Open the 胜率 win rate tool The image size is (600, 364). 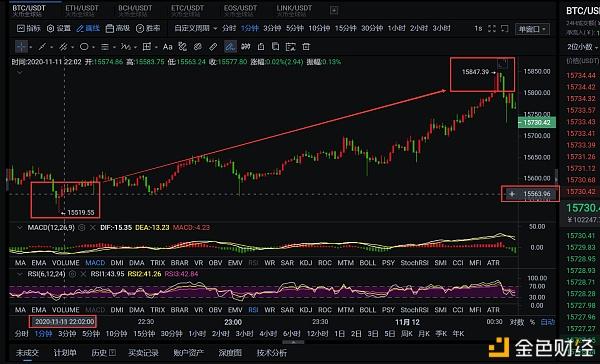tap(148, 28)
